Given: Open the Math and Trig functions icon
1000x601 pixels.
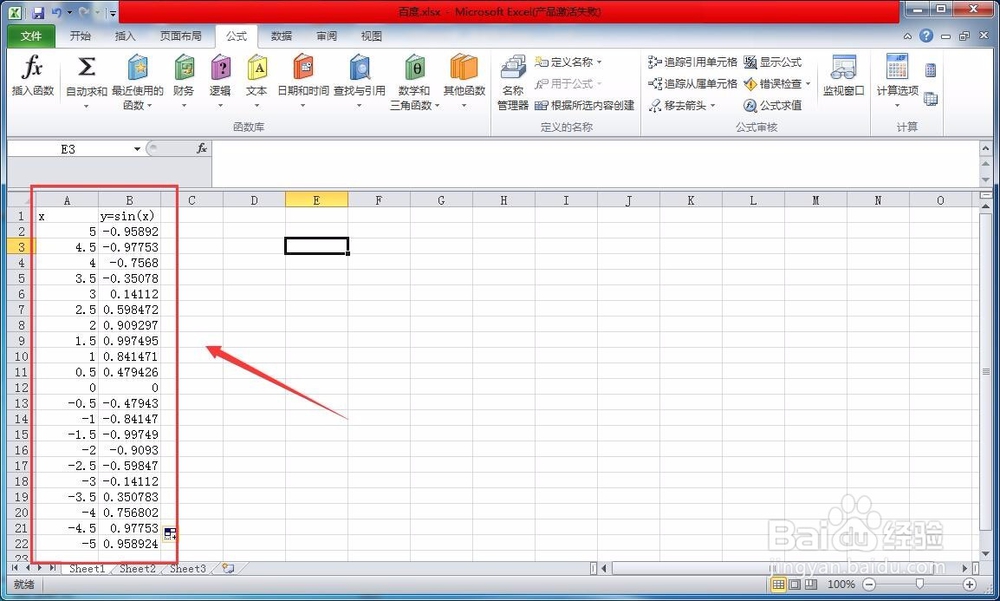Looking at the screenshot, I should 415,68.
